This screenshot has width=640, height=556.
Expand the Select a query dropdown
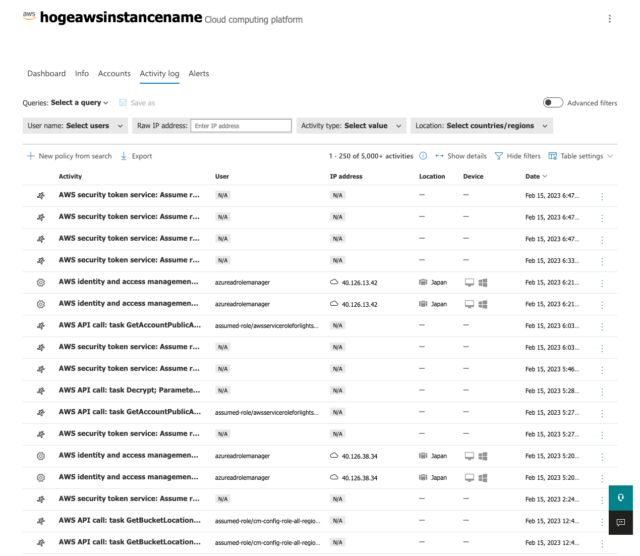pyautogui.click(x=79, y=102)
